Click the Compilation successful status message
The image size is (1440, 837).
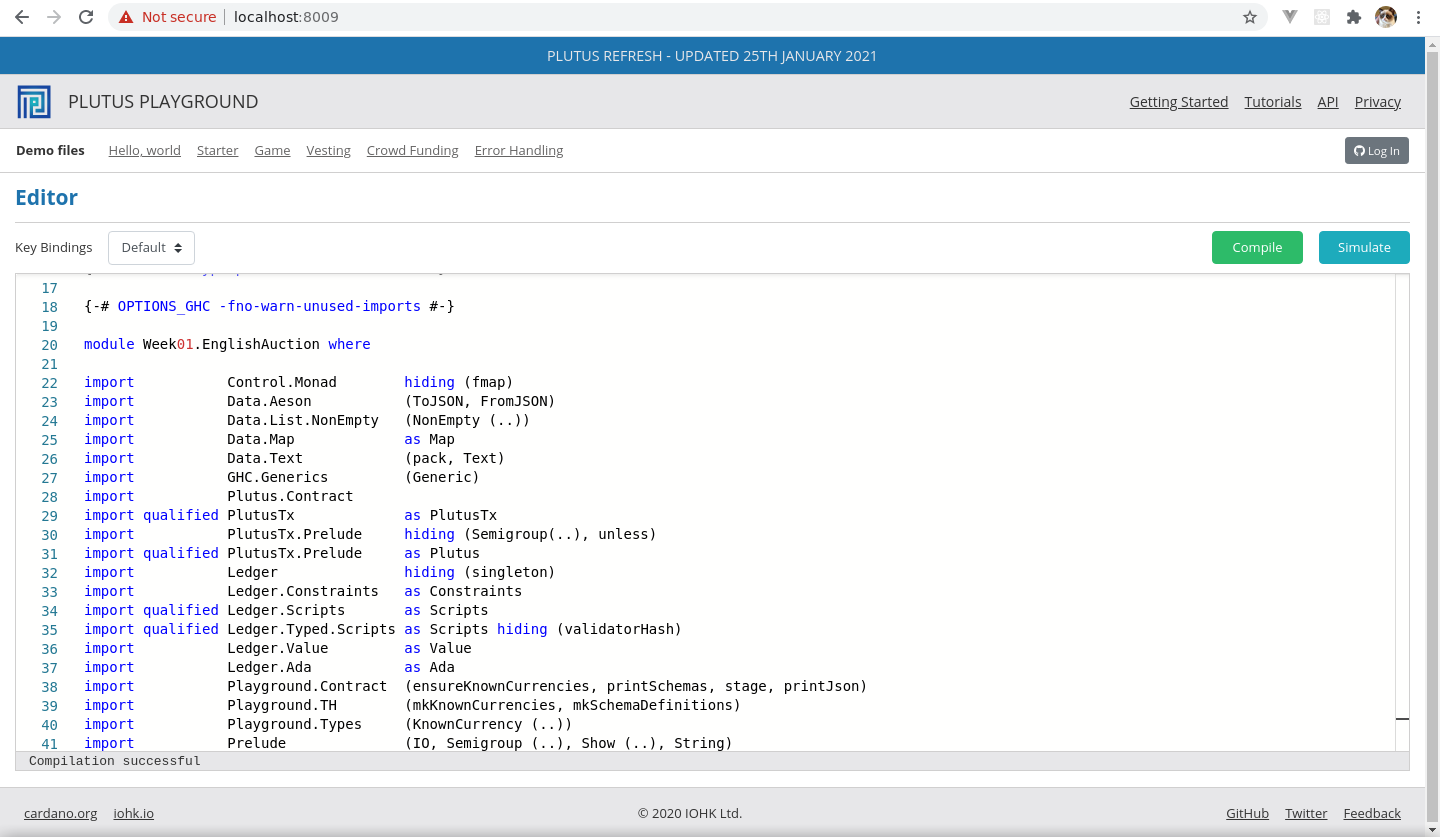[115, 761]
